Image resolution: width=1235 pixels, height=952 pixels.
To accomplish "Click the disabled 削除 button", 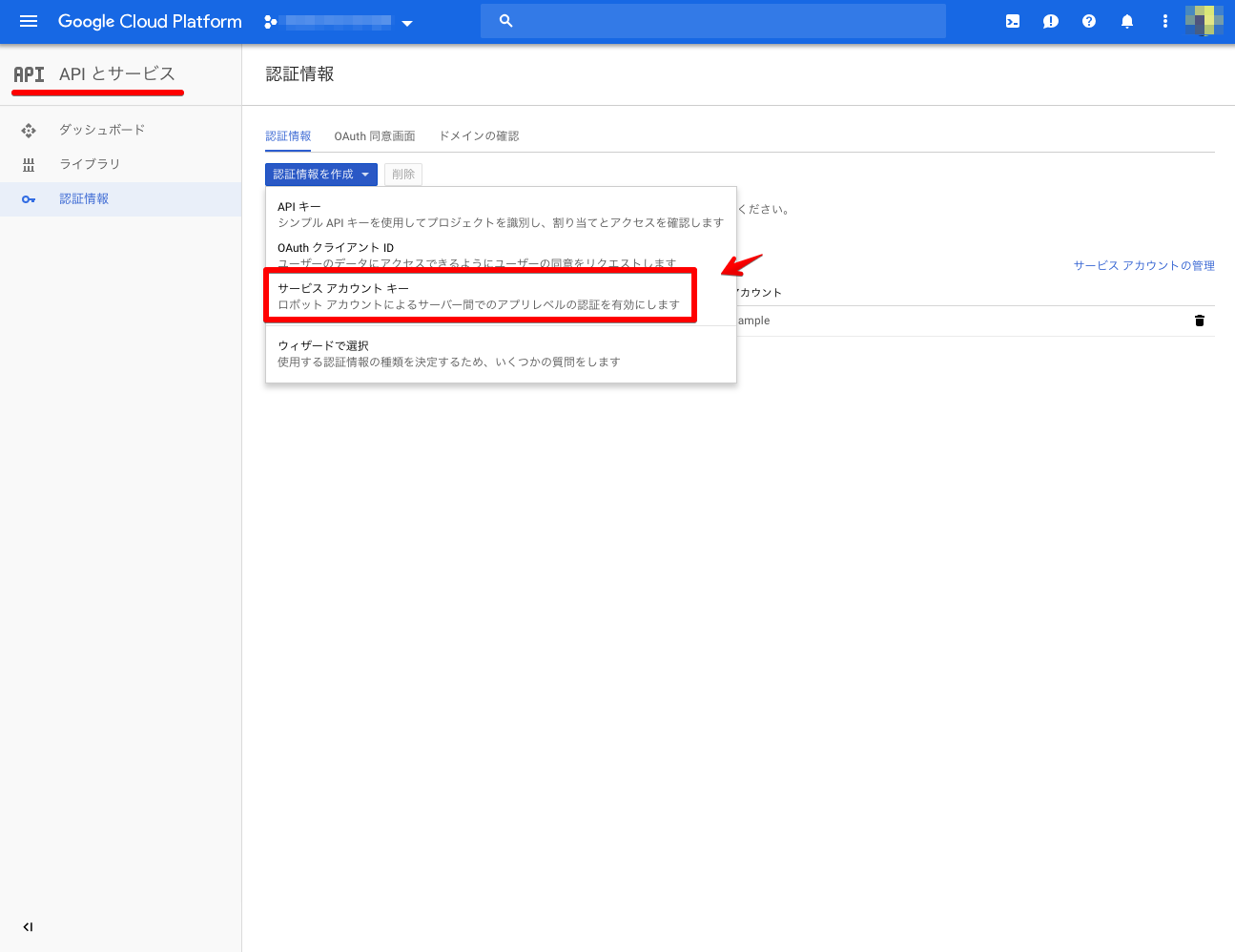I will click(403, 175).
